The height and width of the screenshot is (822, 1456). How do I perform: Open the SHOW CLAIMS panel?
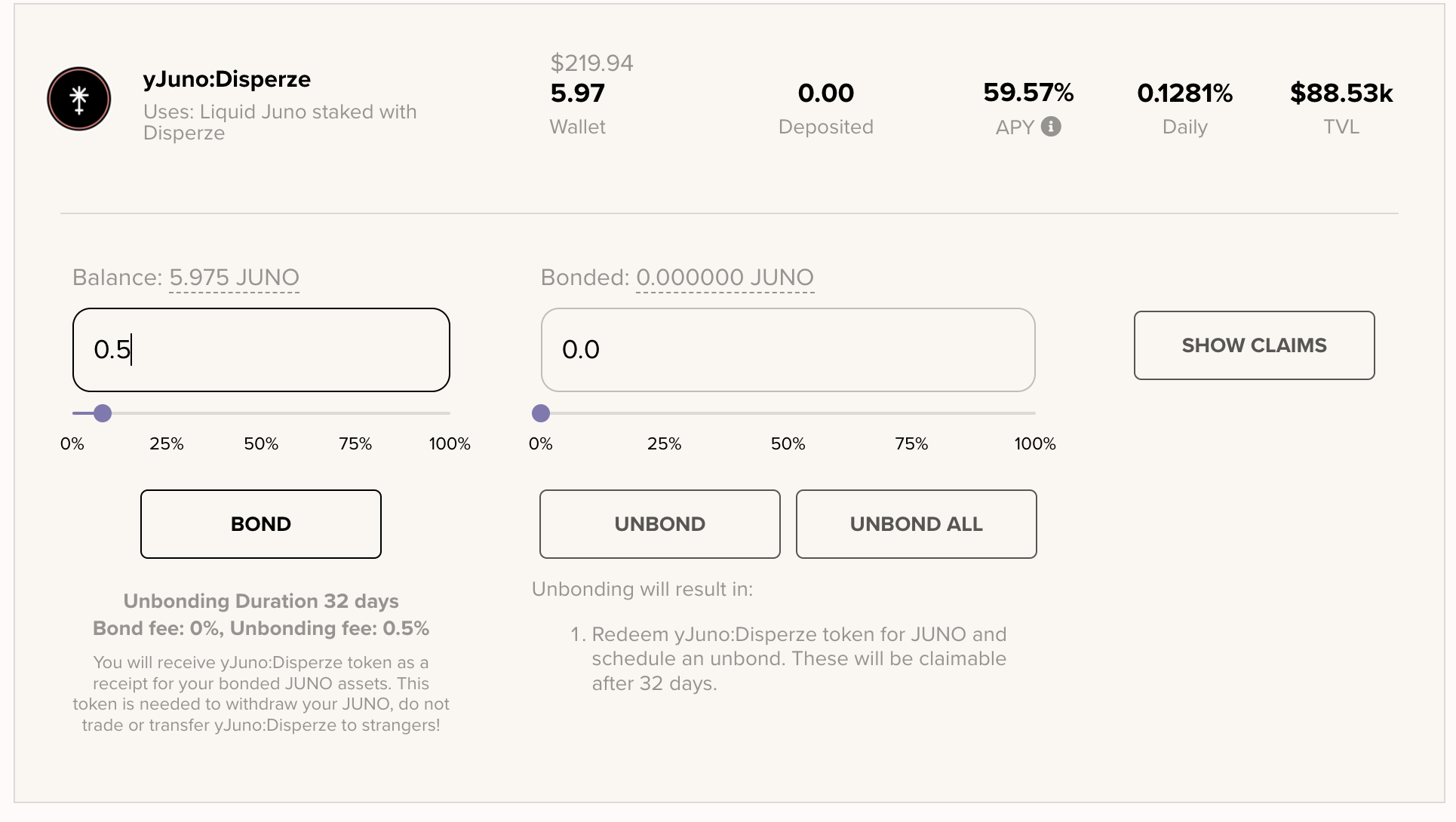pos(1254,345)
